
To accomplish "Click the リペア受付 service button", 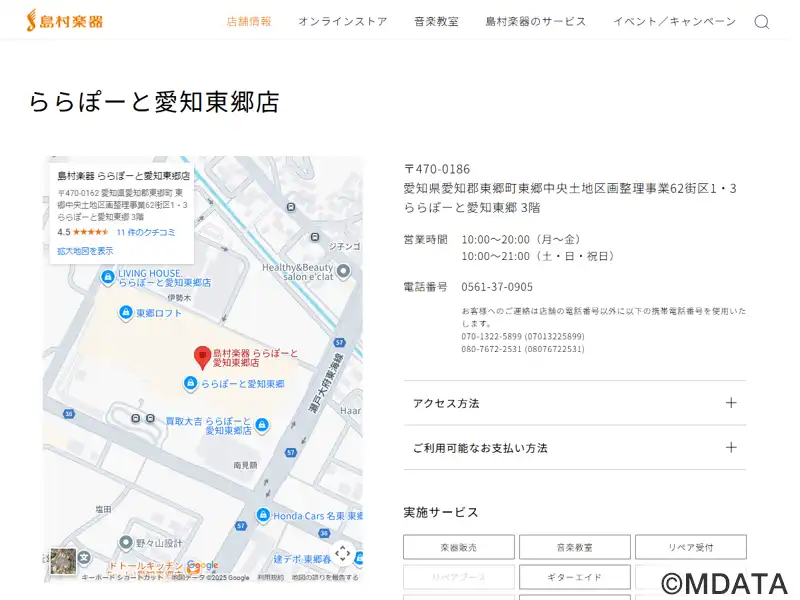I will click(x=690, y=547).
